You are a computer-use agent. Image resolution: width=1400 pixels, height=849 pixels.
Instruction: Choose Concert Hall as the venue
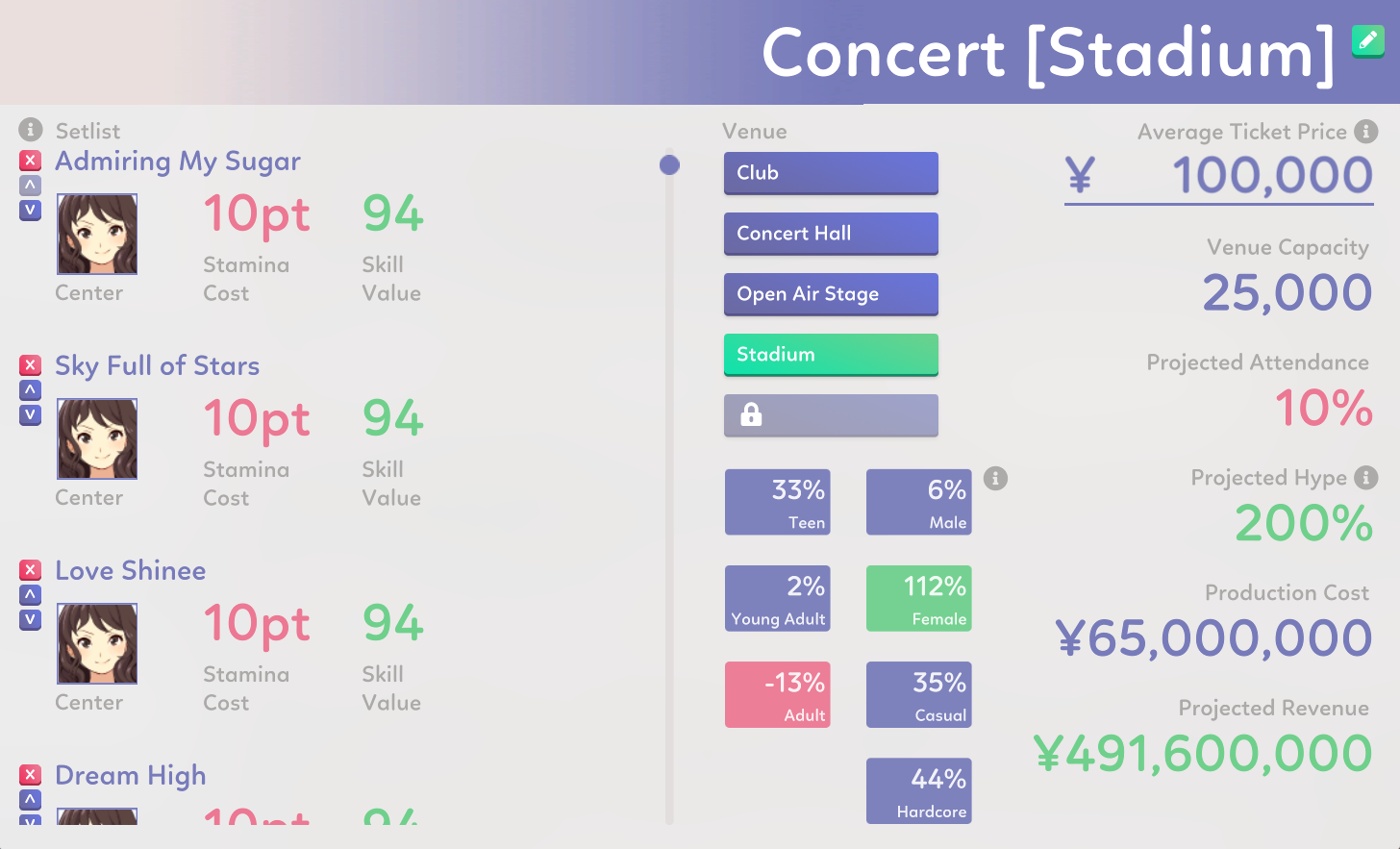click(x=831, y=234)
